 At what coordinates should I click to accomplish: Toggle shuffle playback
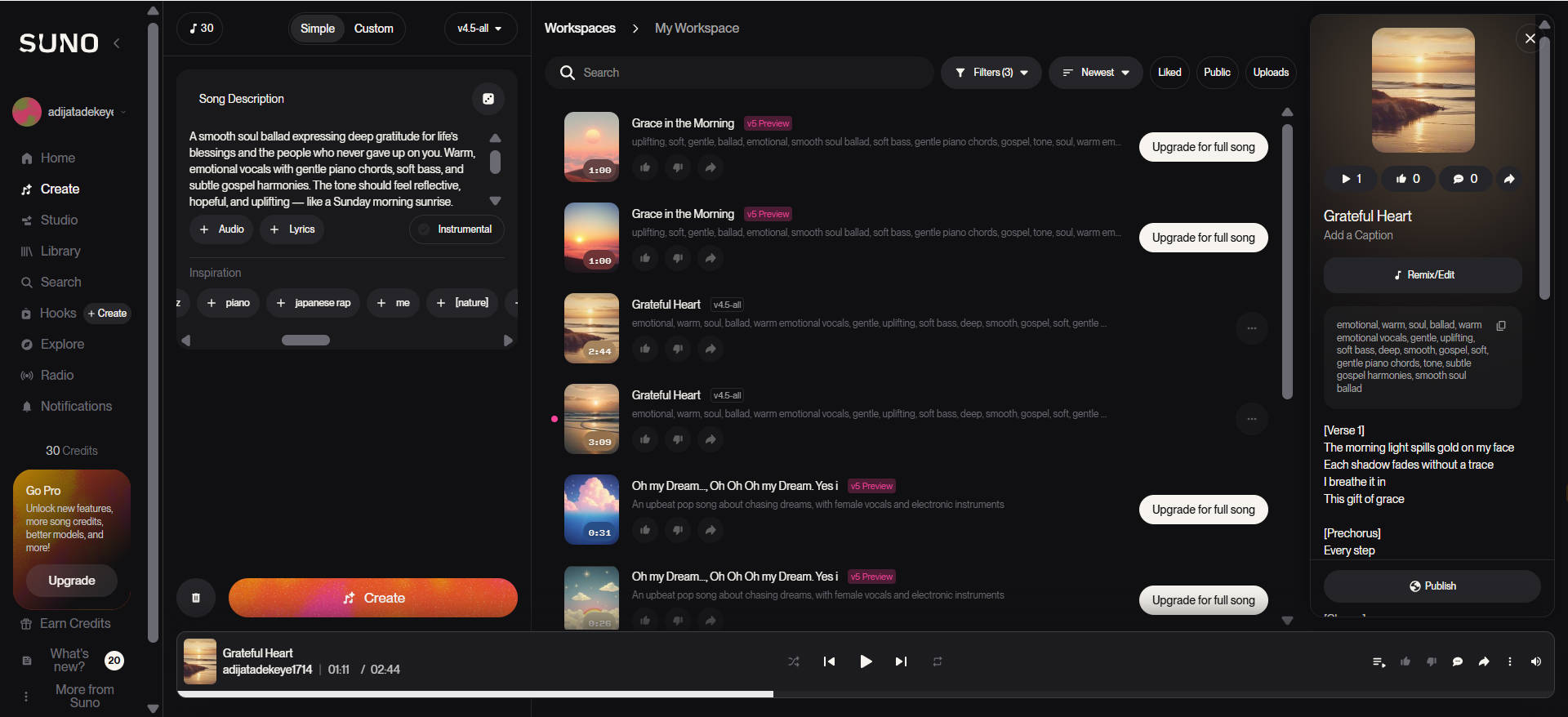click(794, 661)
